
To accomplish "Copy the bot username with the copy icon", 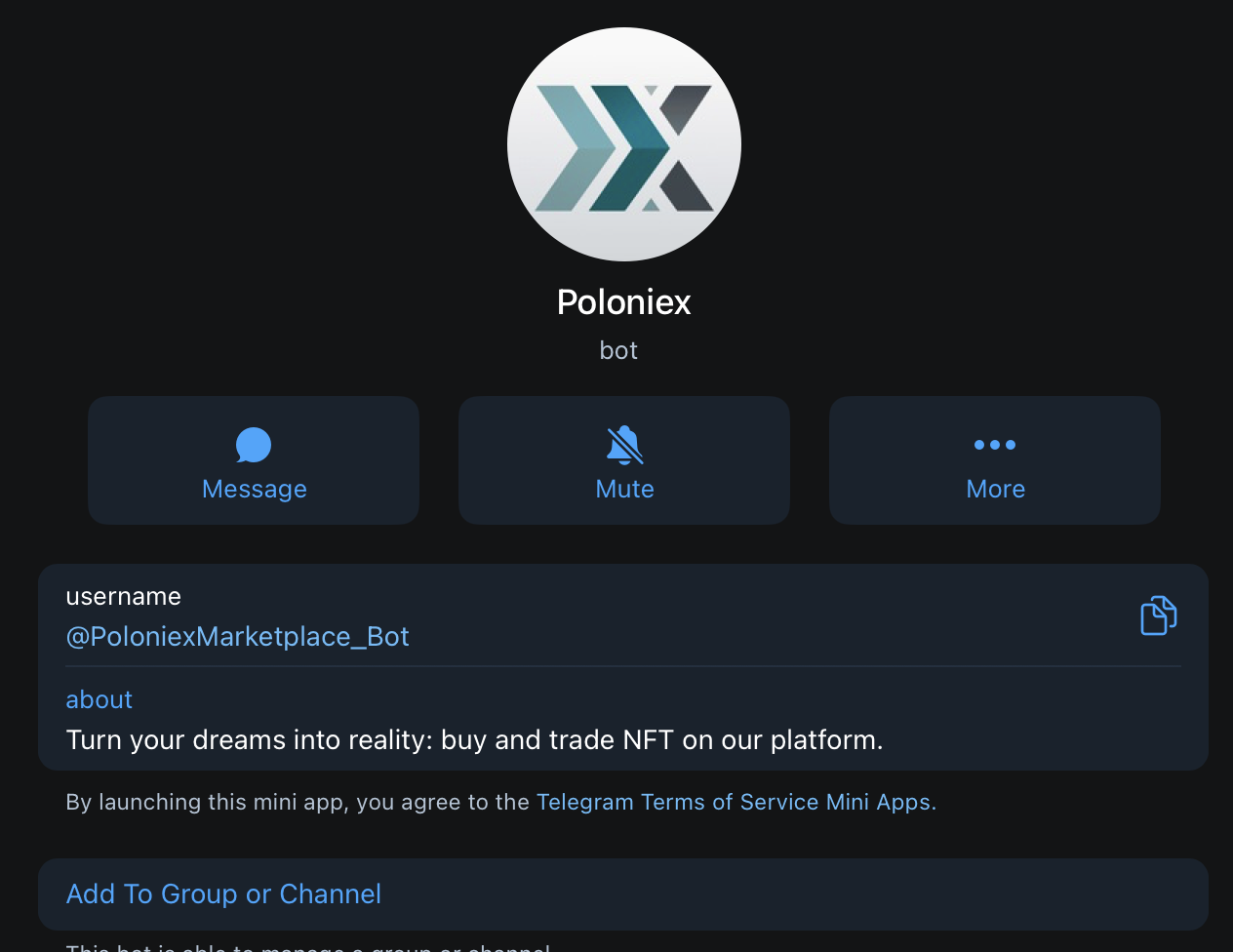I will pos(1158,615).
